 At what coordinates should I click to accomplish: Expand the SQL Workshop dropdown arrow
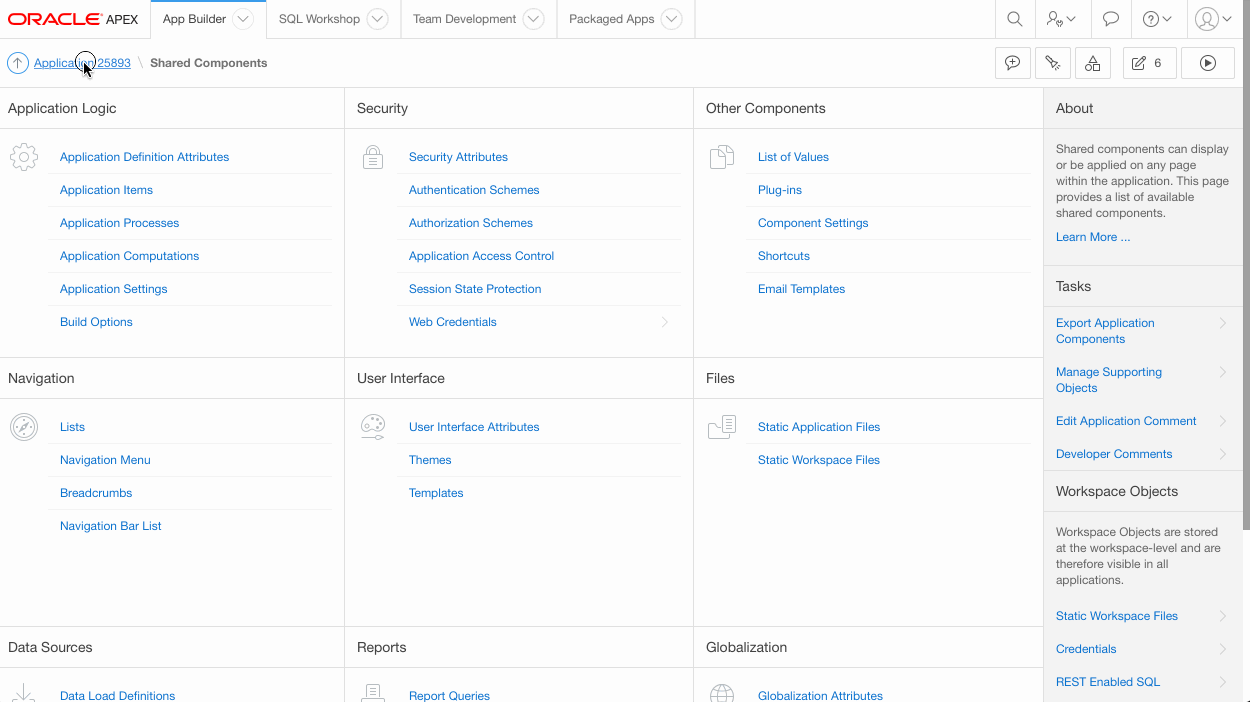pos(376,19)
